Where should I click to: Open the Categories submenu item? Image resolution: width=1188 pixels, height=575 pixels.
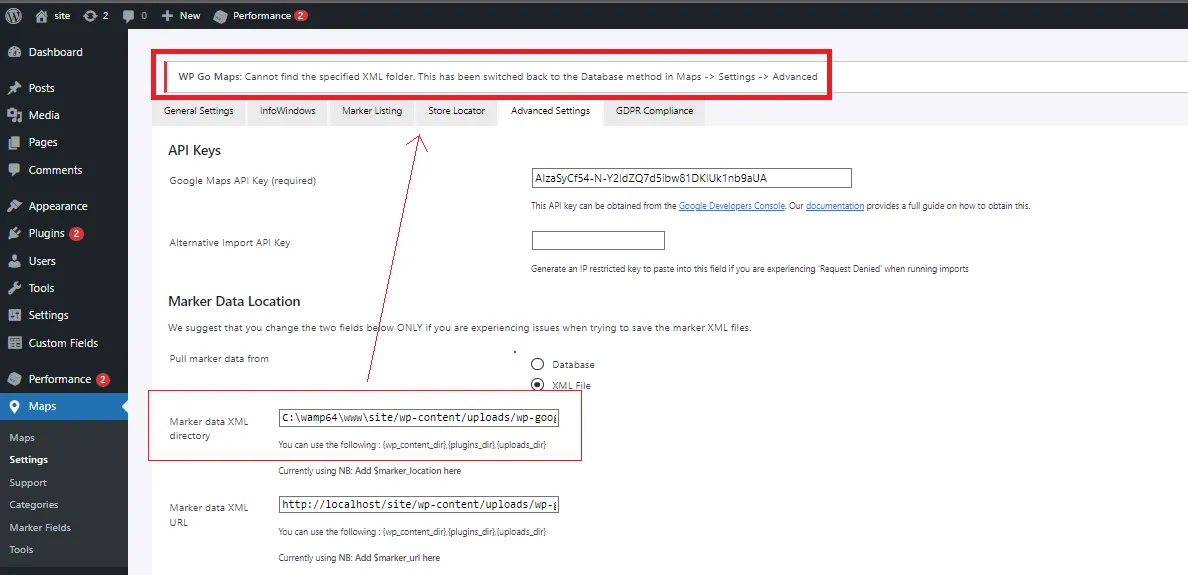click(x=34, y=505)
